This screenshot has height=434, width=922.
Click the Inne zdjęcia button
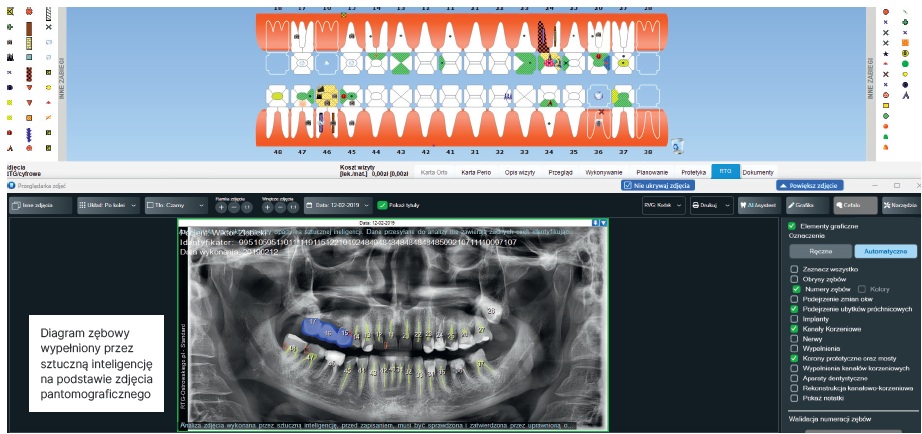pos(39,205)
